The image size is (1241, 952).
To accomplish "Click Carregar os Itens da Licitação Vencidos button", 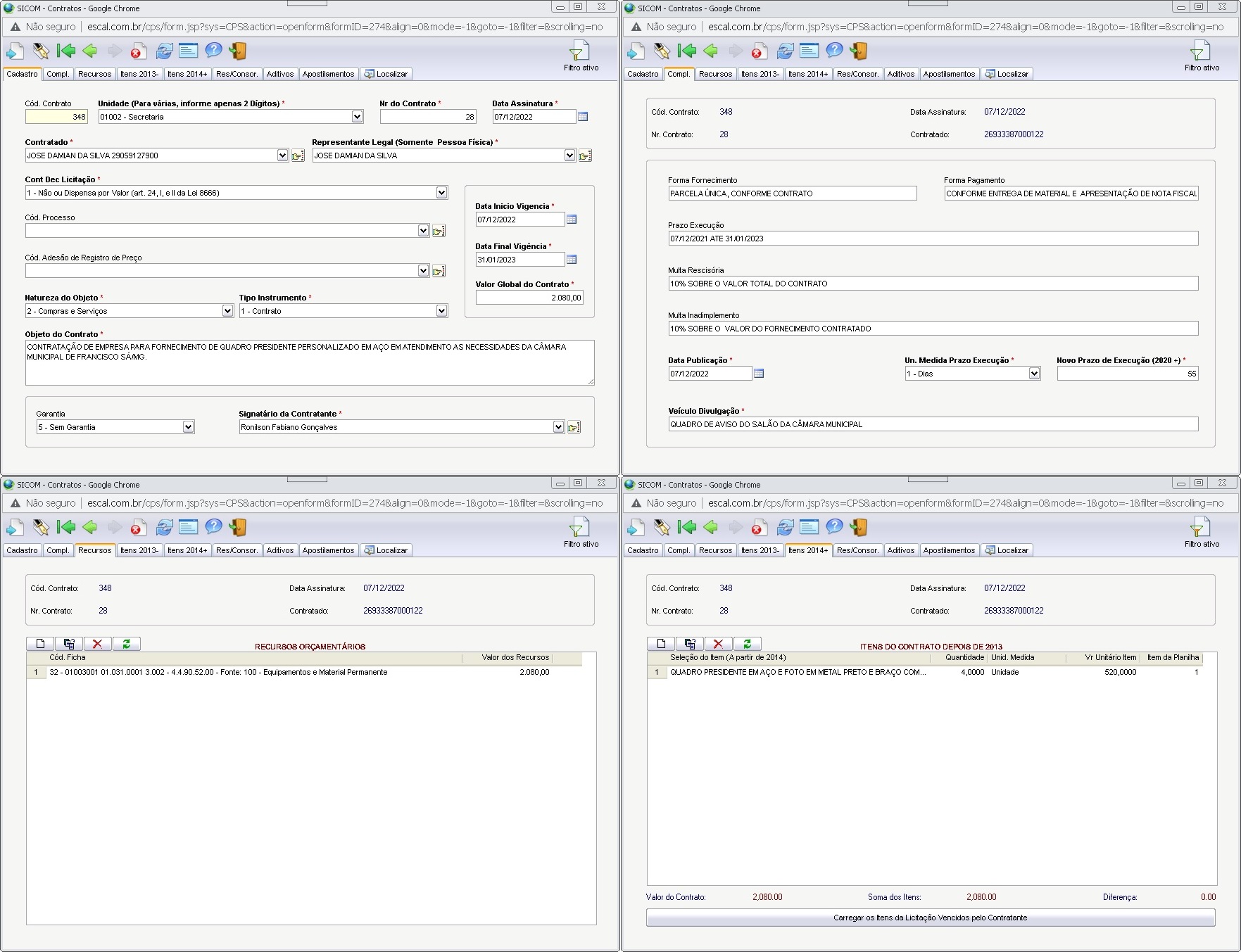I will tap(930, 918).
